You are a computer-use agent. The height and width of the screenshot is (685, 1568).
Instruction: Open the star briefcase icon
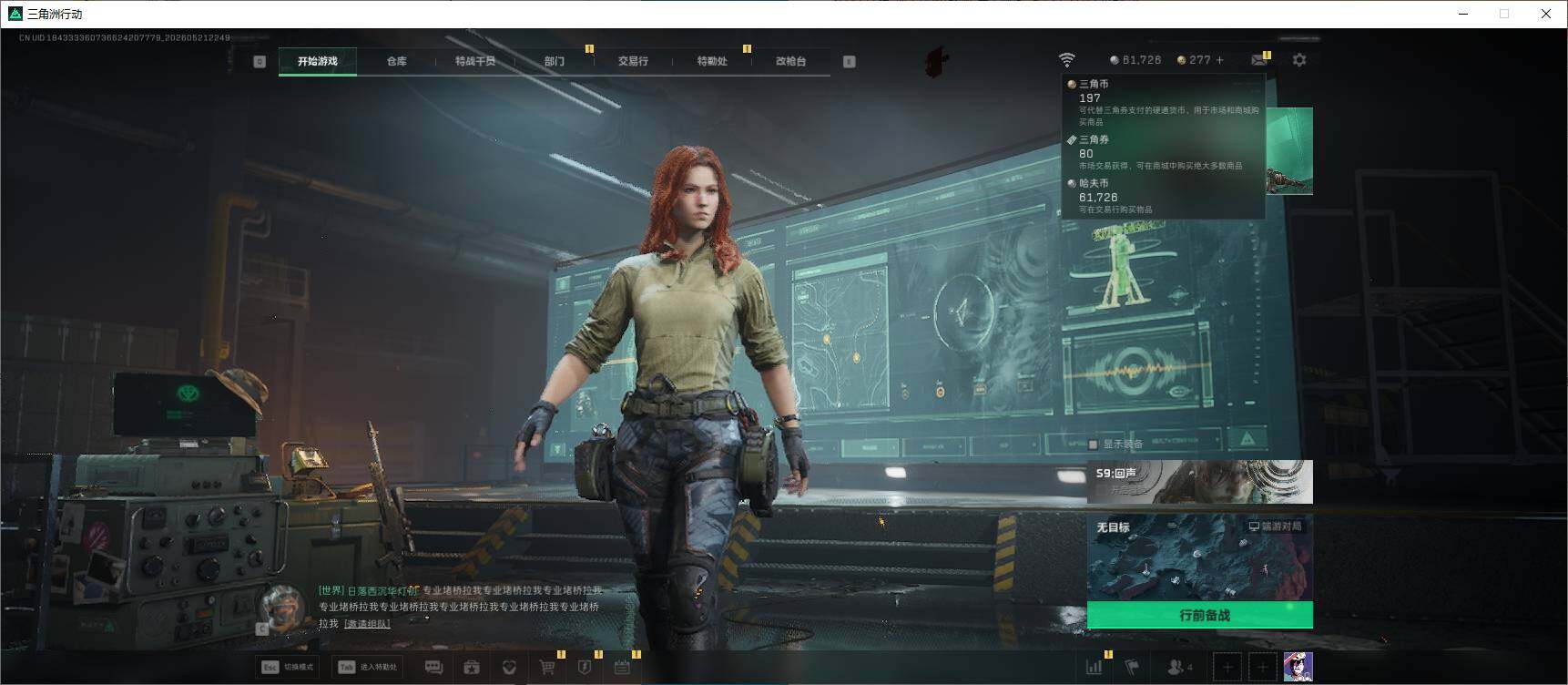click(x=472, y=668)
